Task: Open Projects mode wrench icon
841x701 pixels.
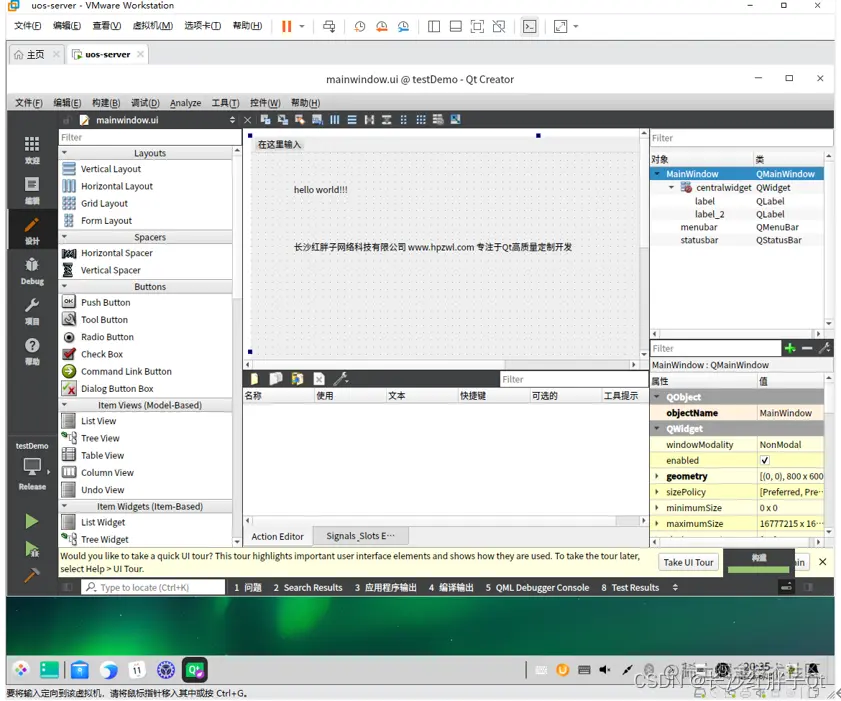Action: point(32,312)
